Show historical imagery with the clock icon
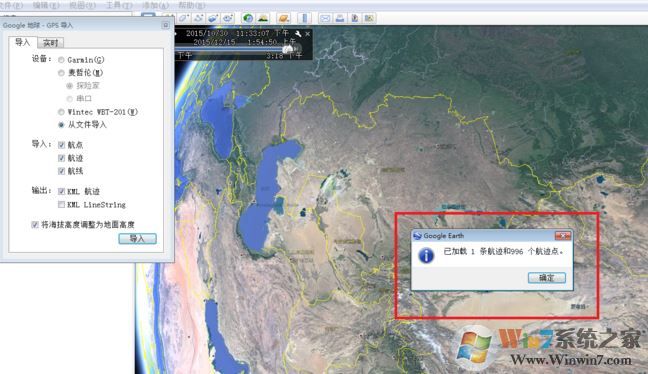 (248, 18)
